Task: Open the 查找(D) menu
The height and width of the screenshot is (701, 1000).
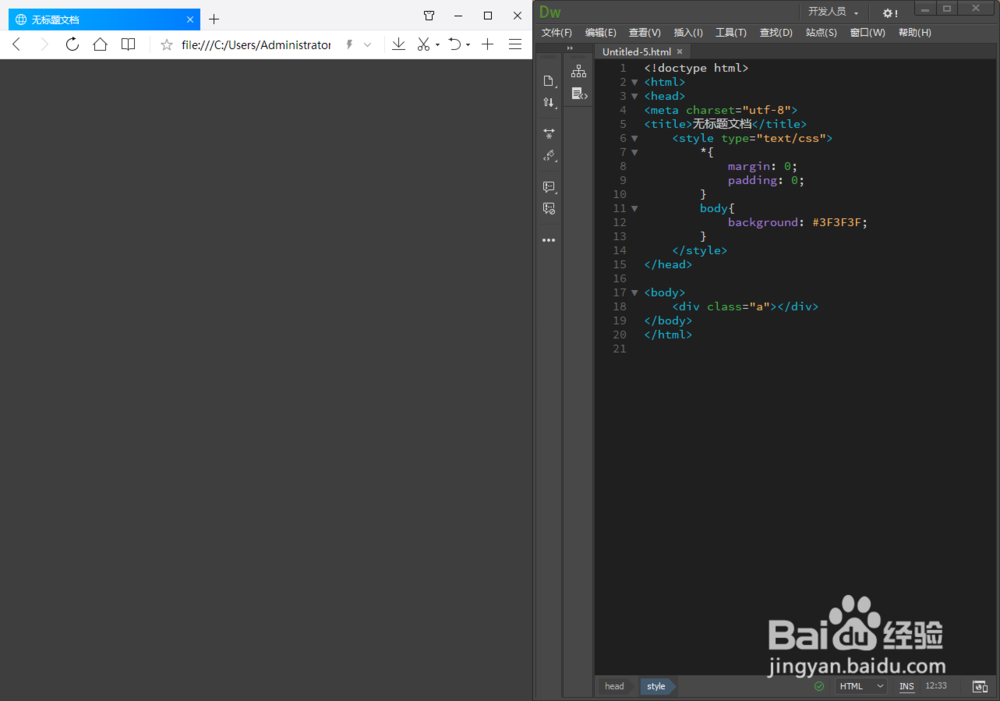Action: pos(776,33)
